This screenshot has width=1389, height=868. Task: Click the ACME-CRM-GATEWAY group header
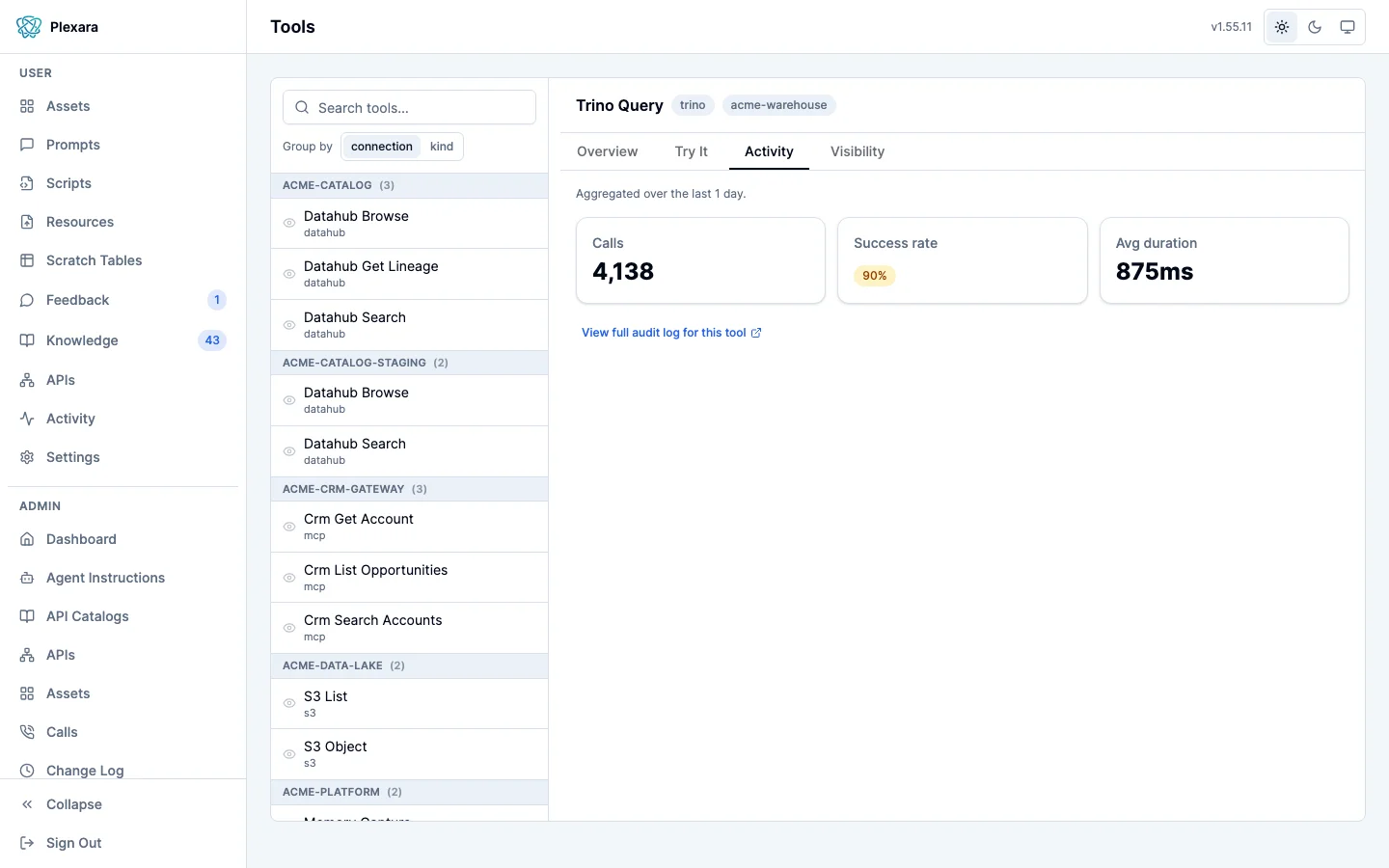409,489
